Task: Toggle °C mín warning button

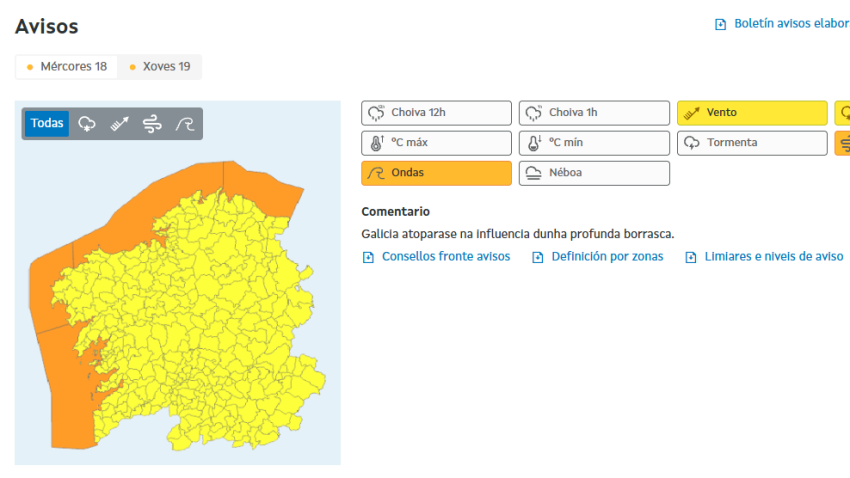Action: [594, 143]
